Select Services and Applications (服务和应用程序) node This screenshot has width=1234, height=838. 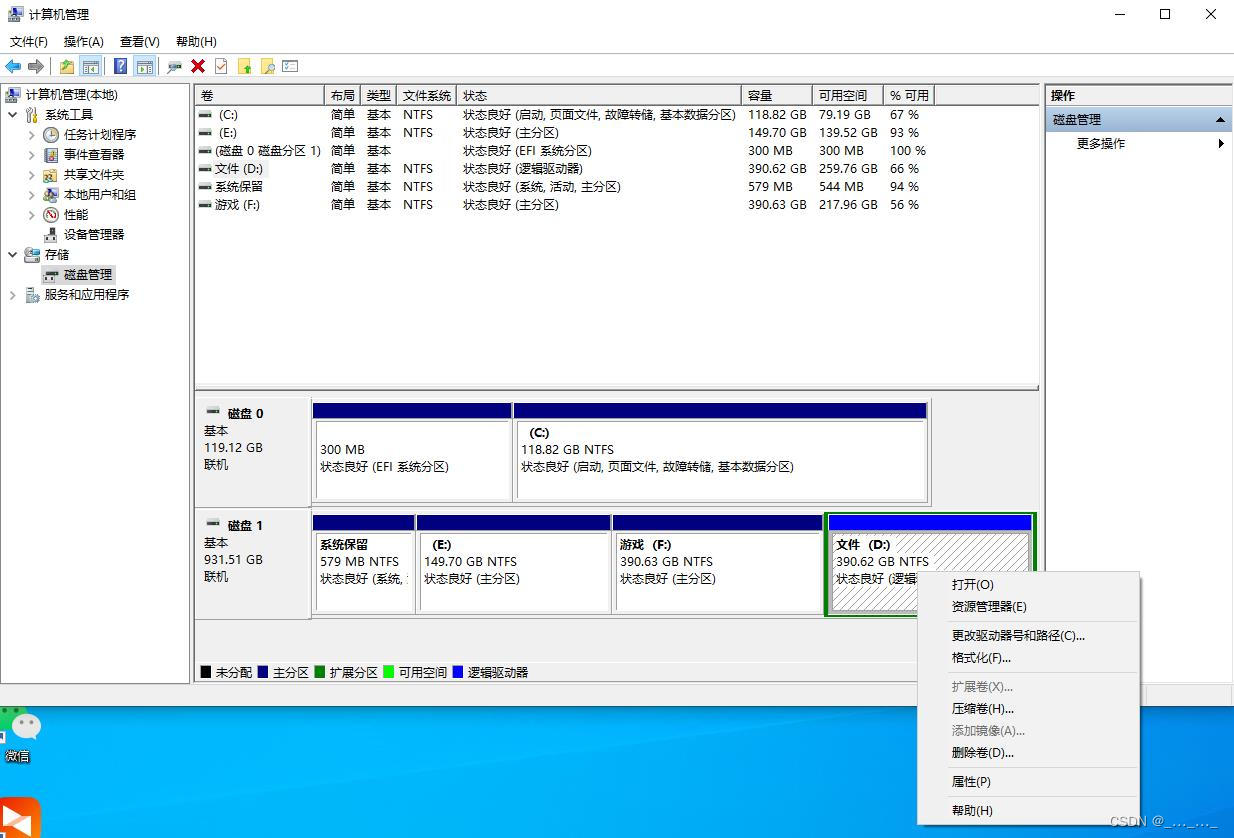(x=86, y=294)
